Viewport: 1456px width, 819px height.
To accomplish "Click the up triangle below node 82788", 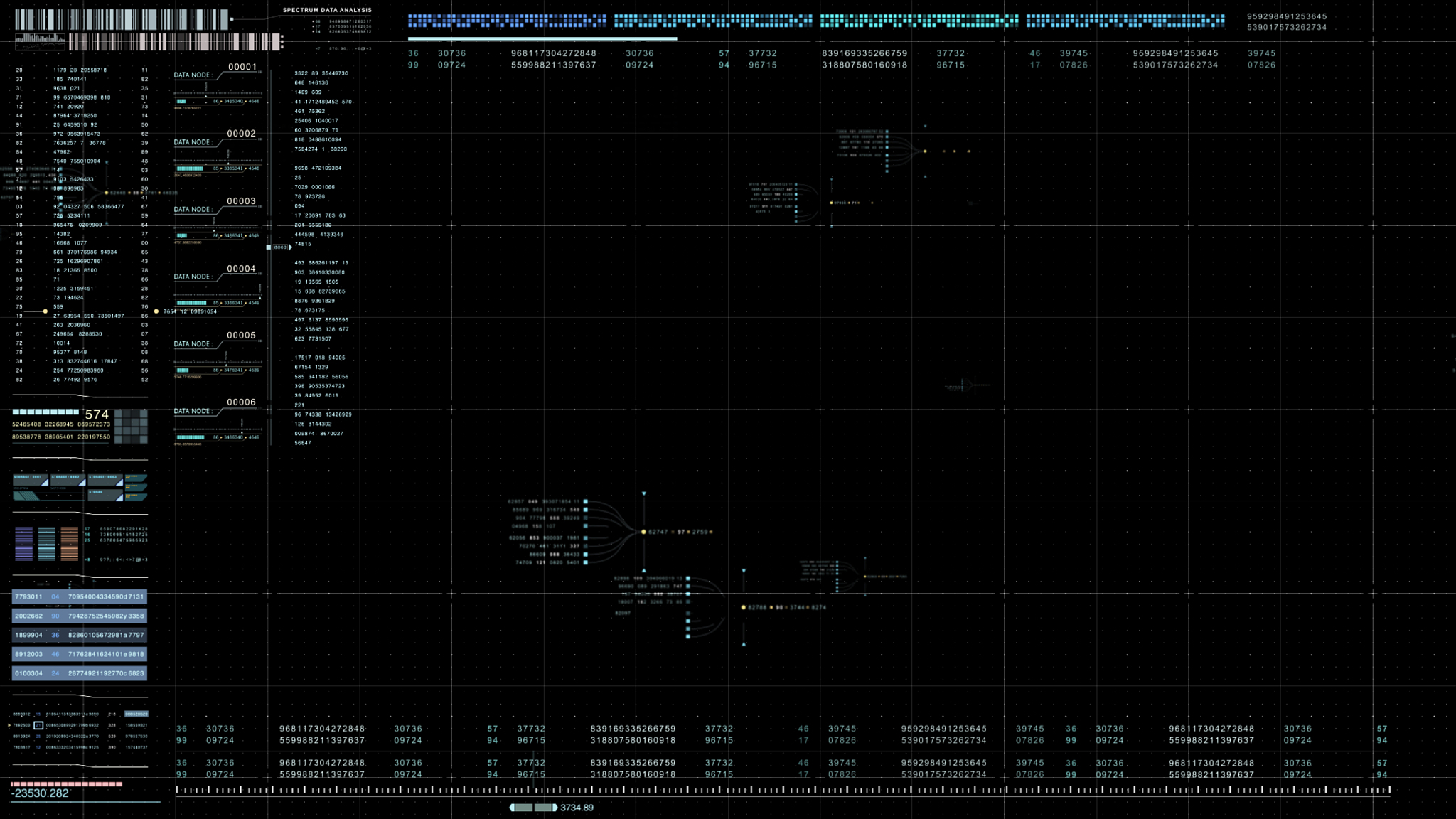I will [x=744, y=644].
